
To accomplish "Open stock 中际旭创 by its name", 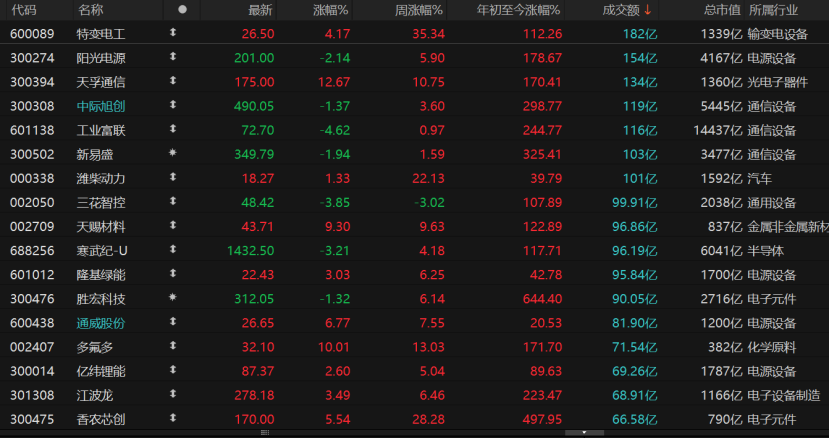I will click(x=101, y=105).
